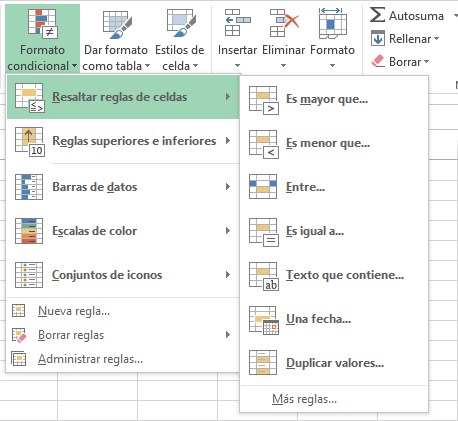Expand the 'Barras de datos' submenu
The image size is (458, 421).
tap(123, 187)
